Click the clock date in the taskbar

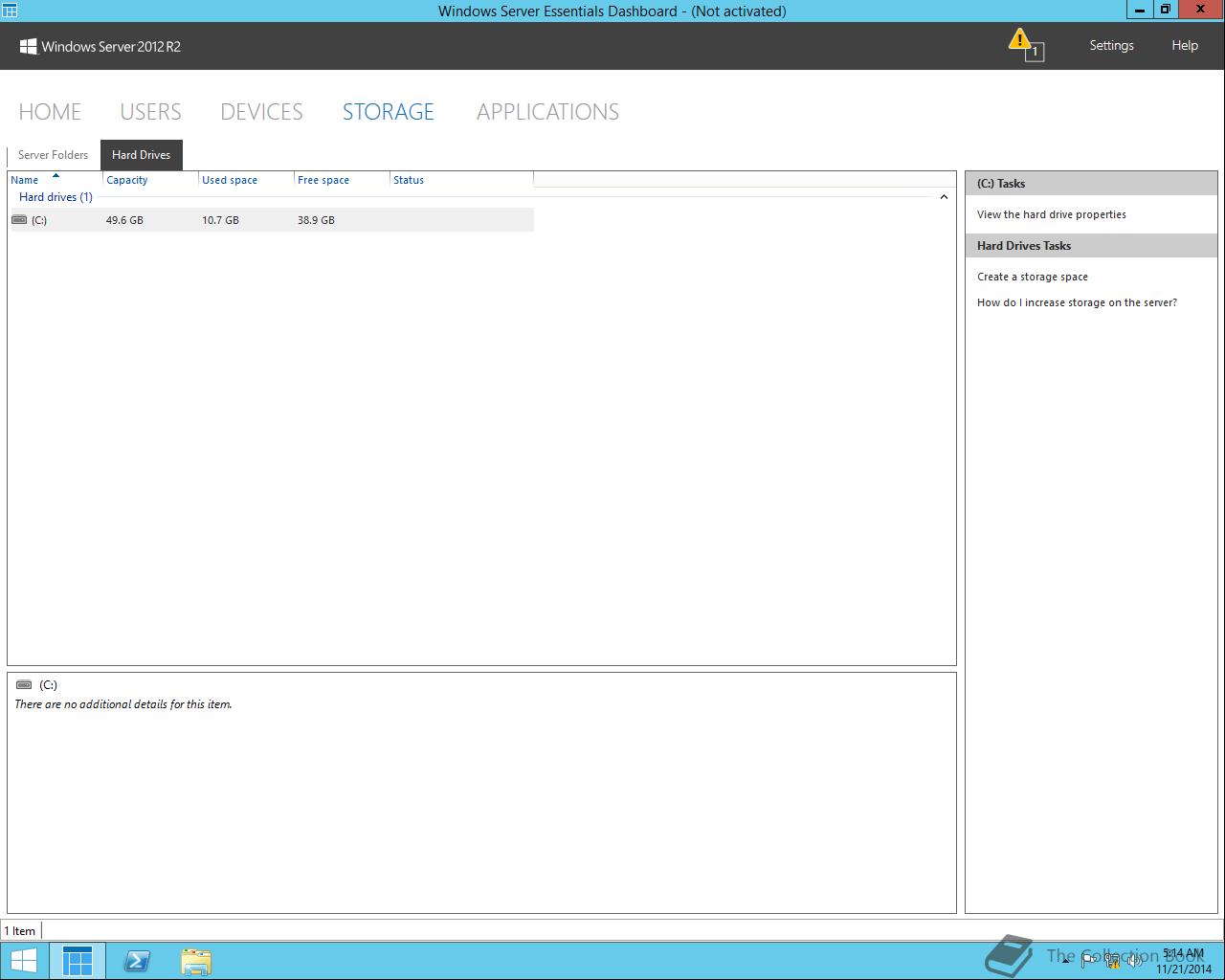click(x=1184, y=969)
